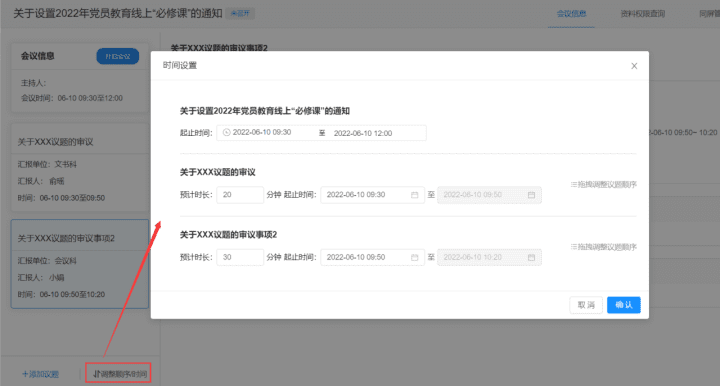Open start date picker 2022-06-10 09:50 for 审议事项2

tap(372, 257)
